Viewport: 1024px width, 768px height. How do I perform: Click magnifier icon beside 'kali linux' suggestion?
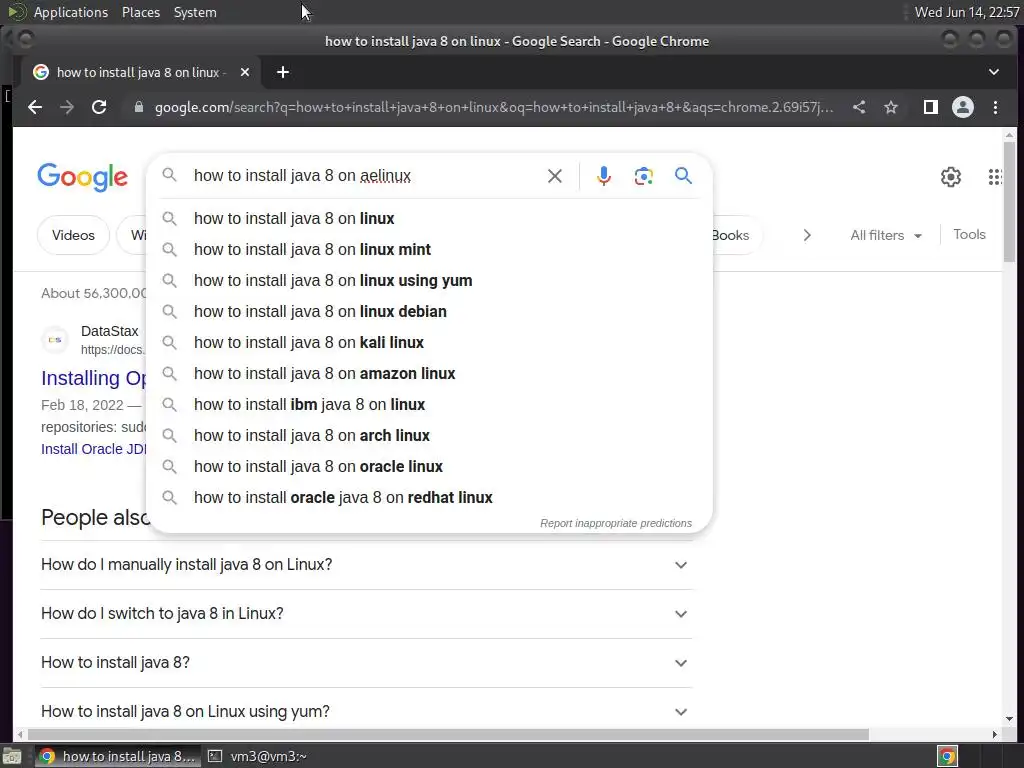click(x=169, y=342)
